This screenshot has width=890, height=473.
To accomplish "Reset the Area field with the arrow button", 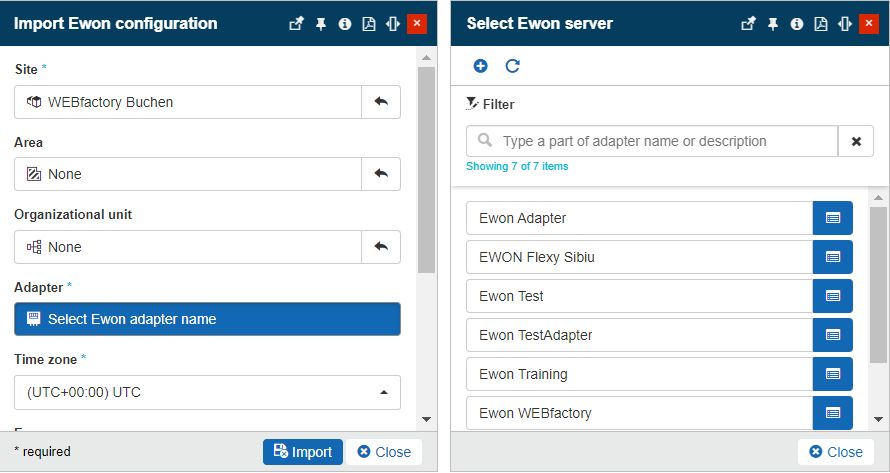I will pyautogui.click(x=381, y=174).
